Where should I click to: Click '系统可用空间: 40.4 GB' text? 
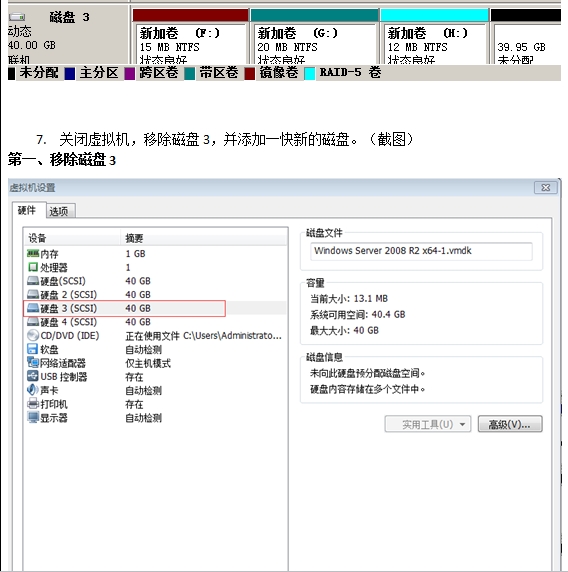[358, 314]
